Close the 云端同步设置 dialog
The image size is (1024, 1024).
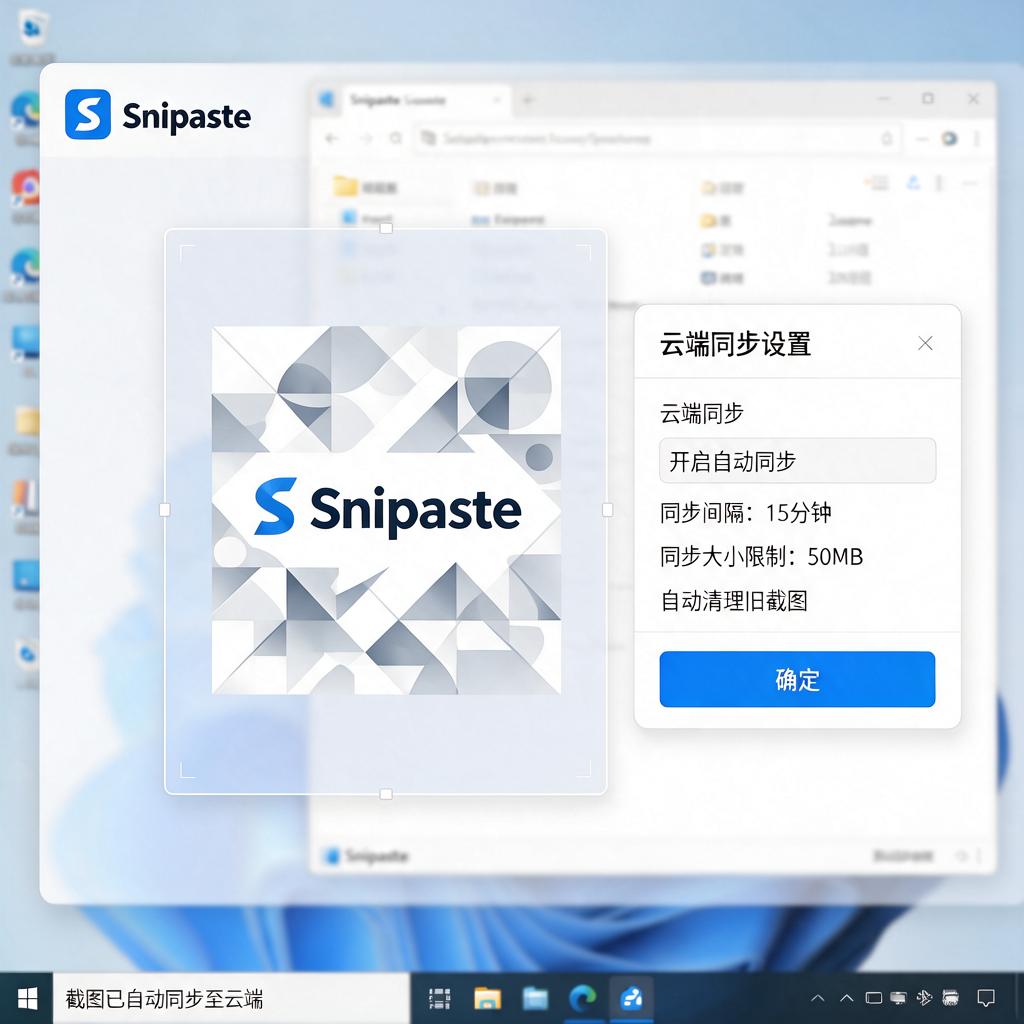pyautogui.click(x=925, y=344)
